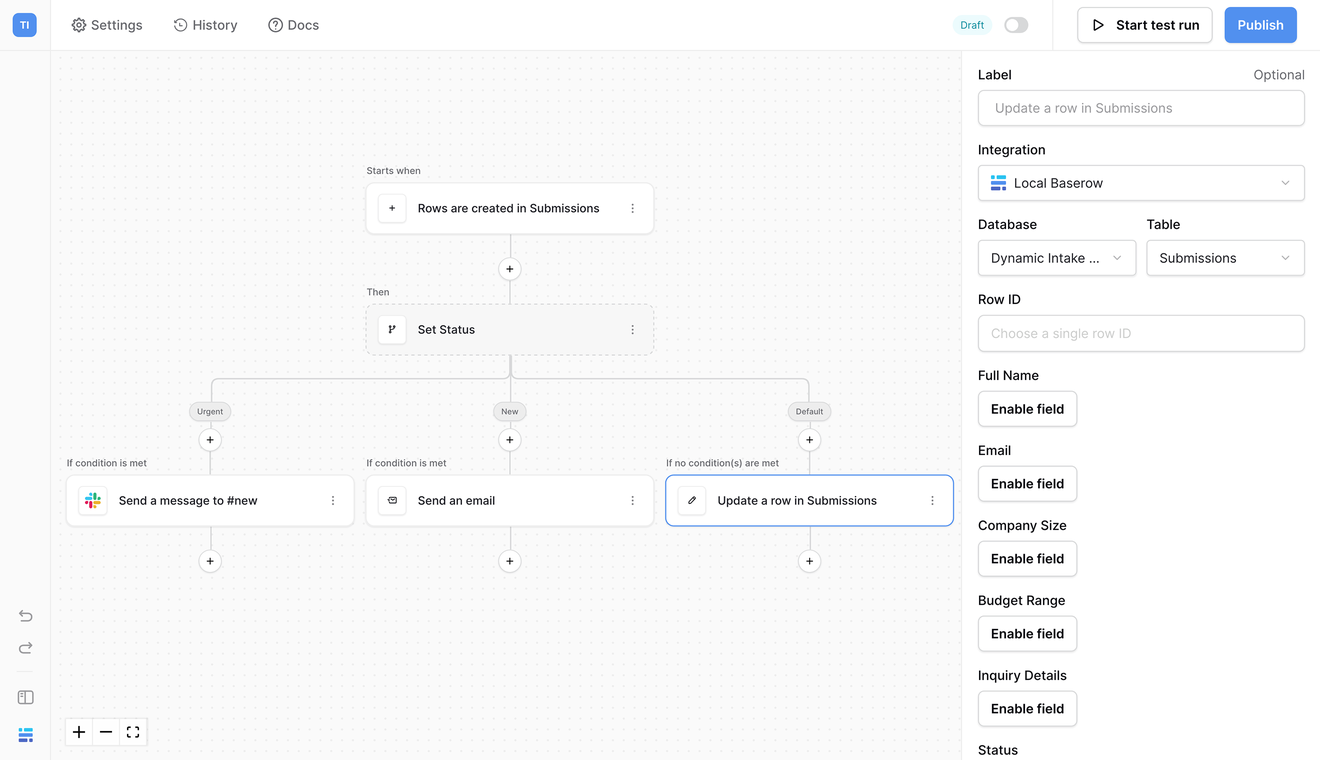The width and height of the screenshot is (1320, 760).
Task: Click the Baserow logo icon in sidebar
Action: 26,735
